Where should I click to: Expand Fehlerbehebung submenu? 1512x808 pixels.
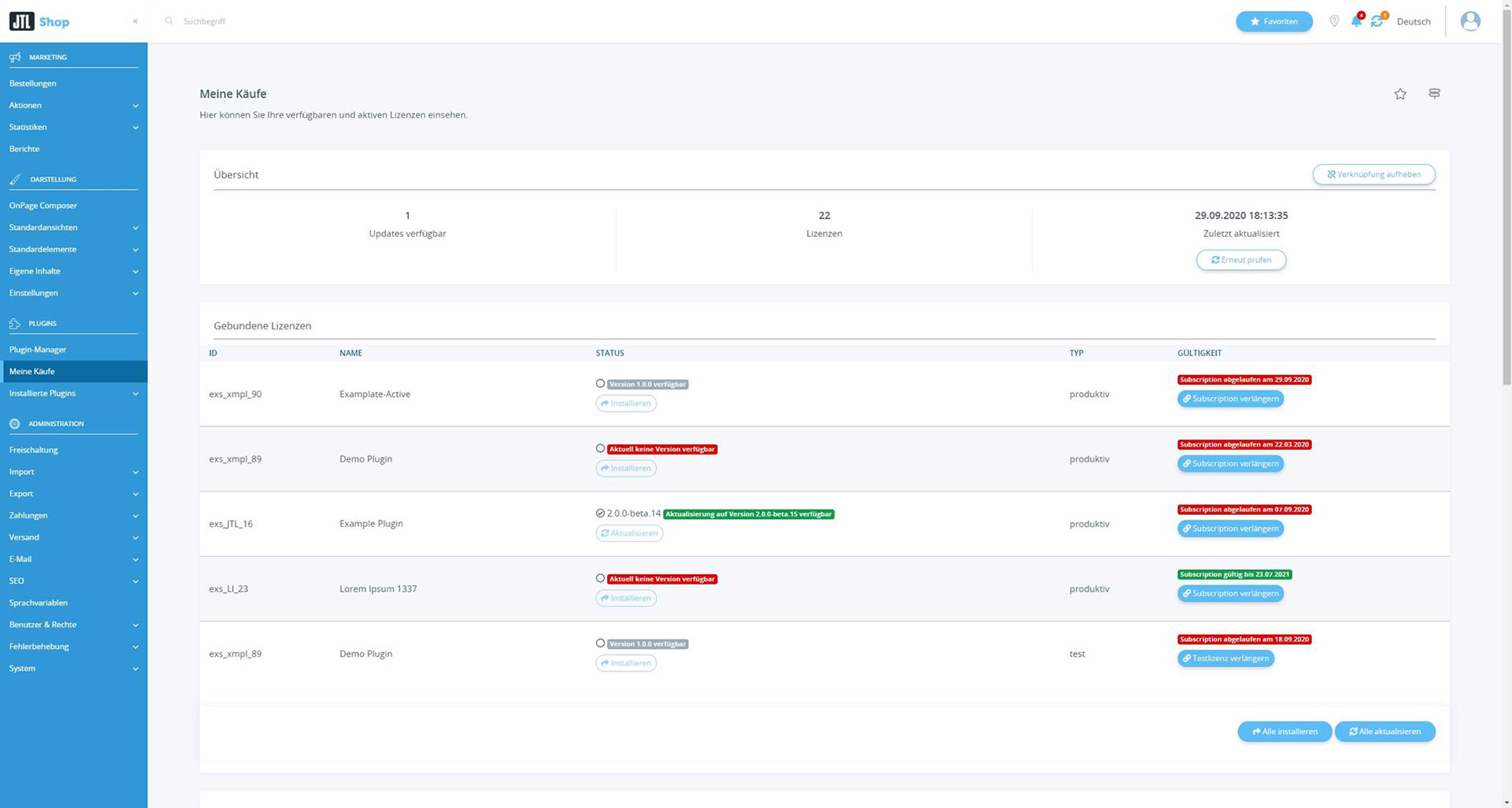(x=74, y=647)
